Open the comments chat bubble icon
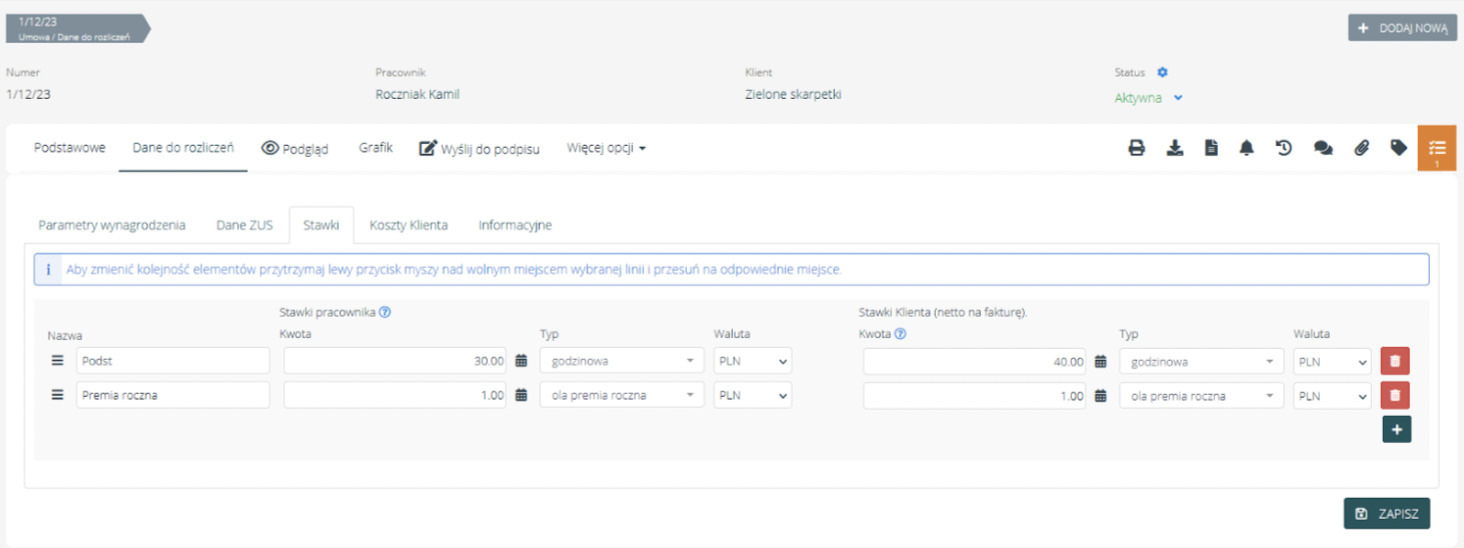The width and height of the screenshot is (1464, 548). [x=1323, y=148]
